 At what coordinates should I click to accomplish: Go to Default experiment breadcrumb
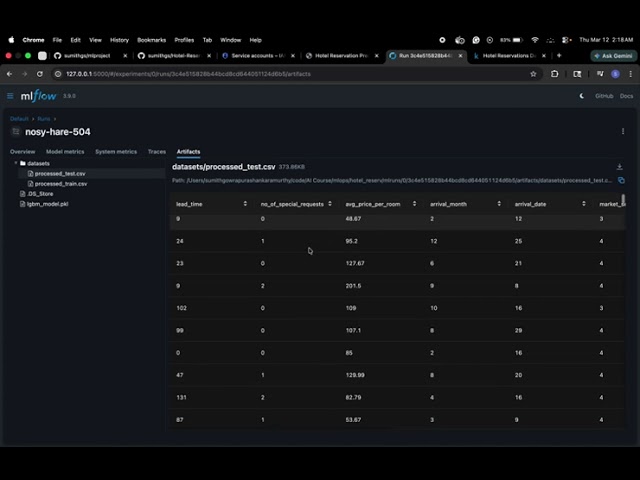(x=19, y=119)
